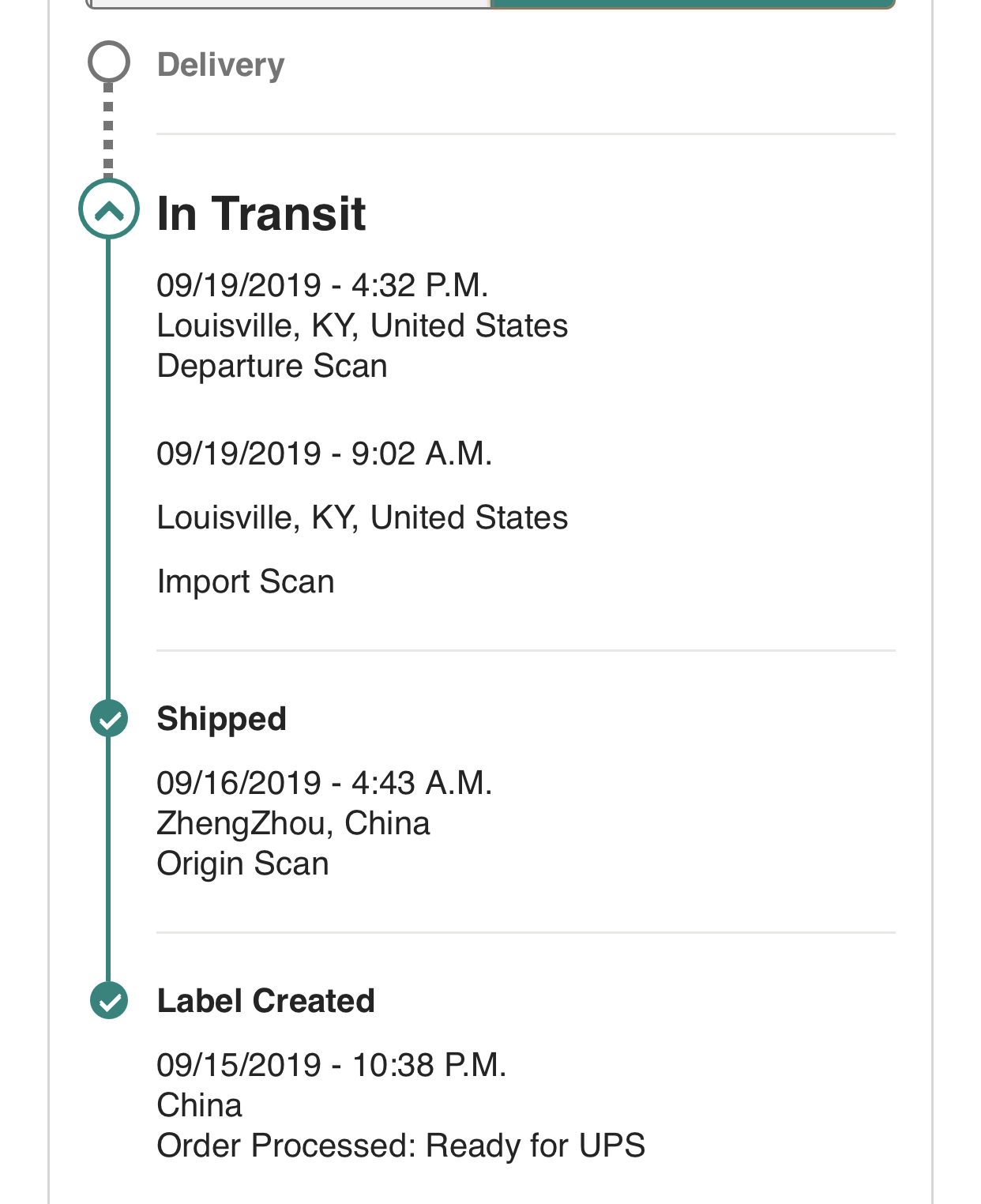Click Order Processed: Ready for UPS text
The width and height of the screenshot is (981, 1204).
401,1146
